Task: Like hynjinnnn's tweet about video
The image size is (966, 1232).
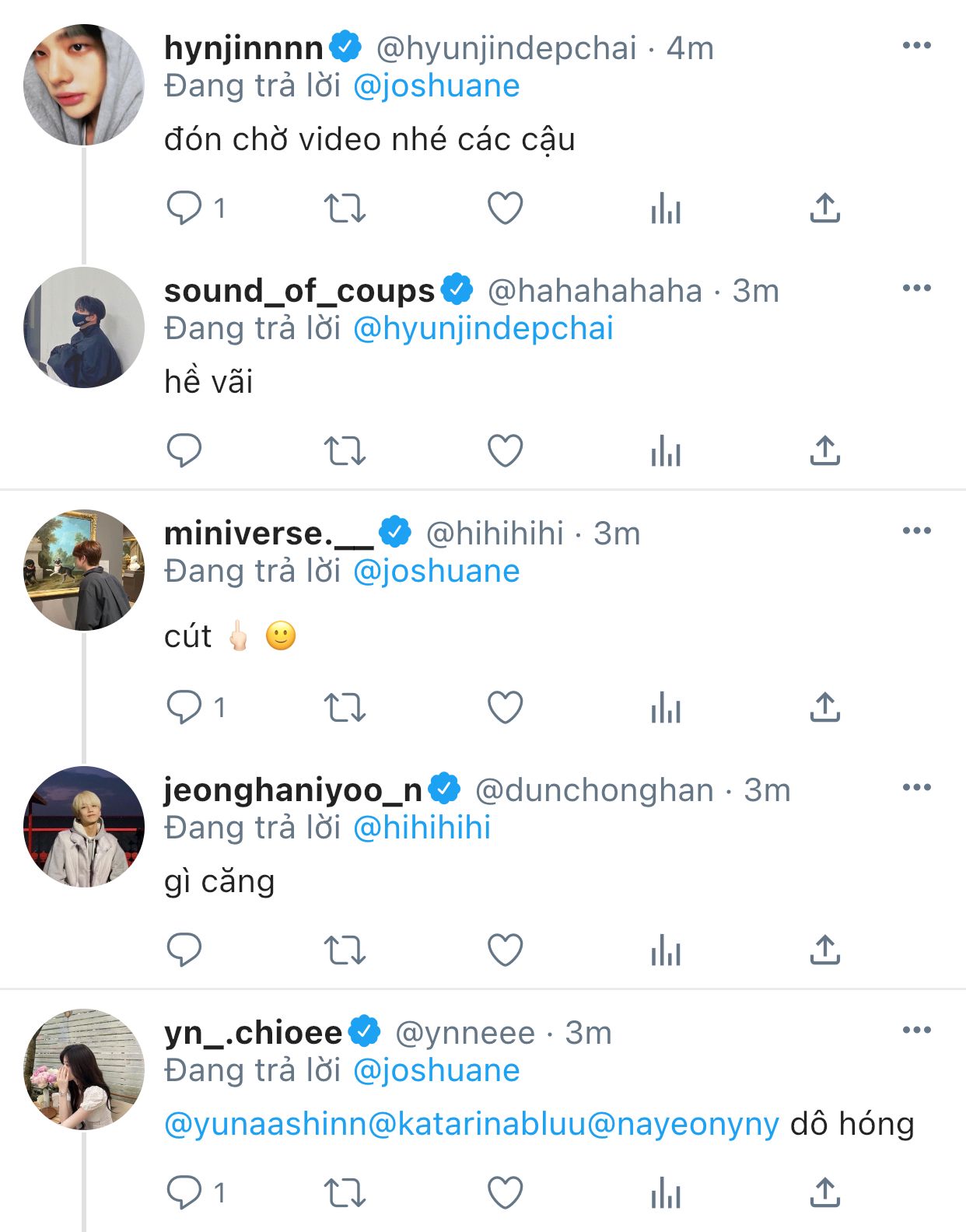Action: click(505, 208)
